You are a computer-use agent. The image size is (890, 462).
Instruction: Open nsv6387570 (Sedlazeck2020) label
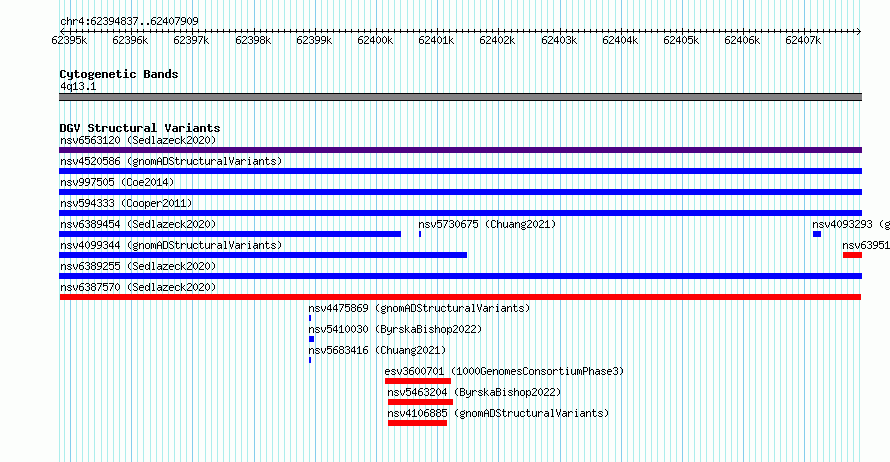[x=138, y=287]
